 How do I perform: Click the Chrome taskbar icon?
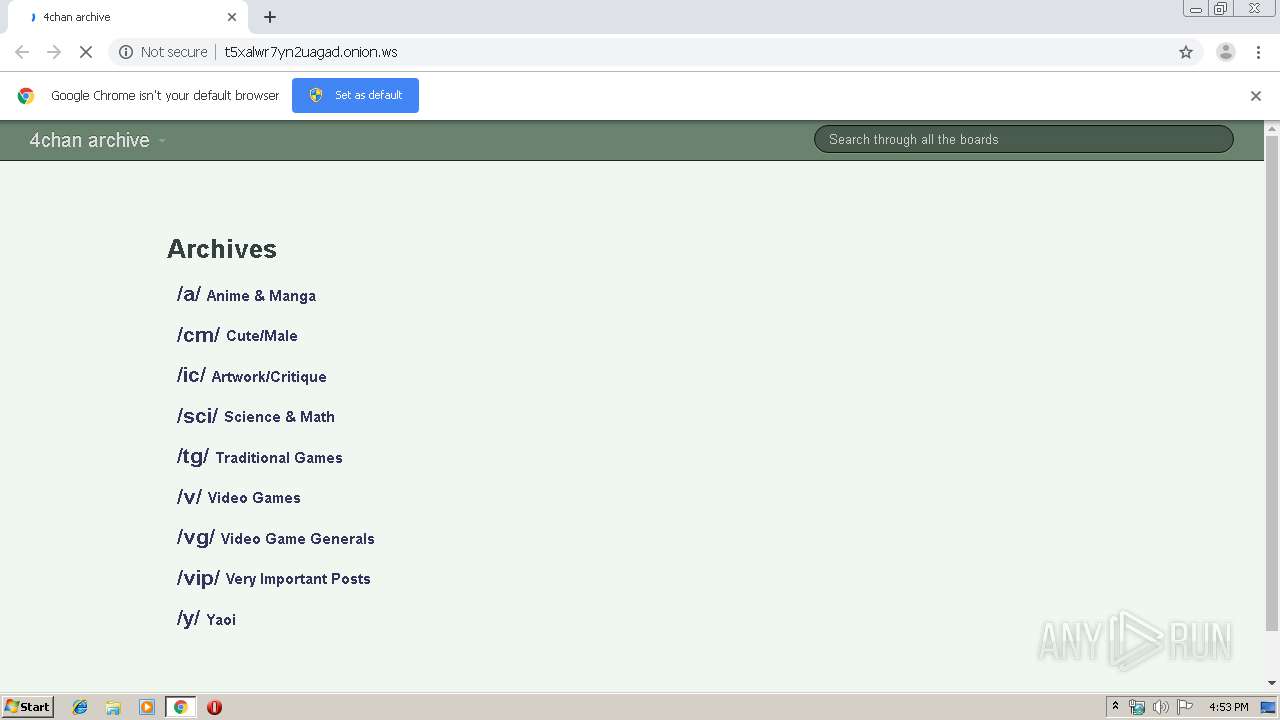[x=180, y=707]
